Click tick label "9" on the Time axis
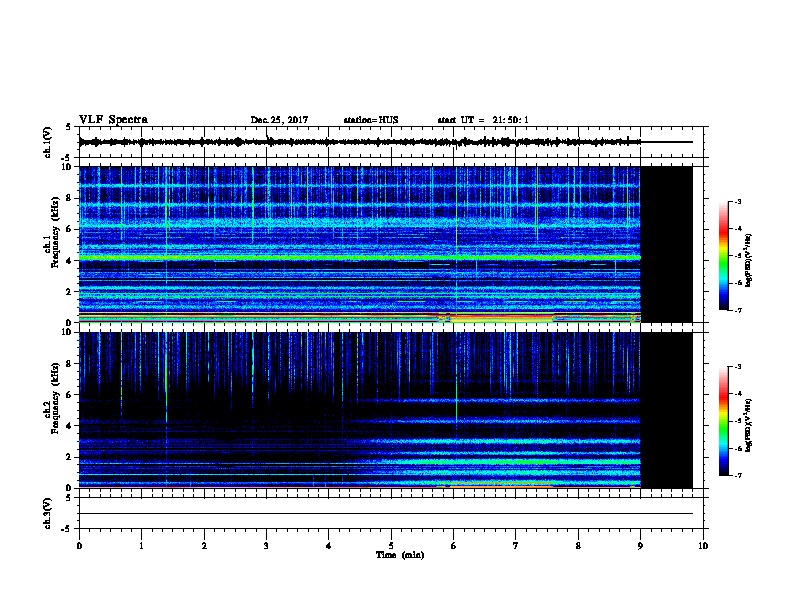 640,545
